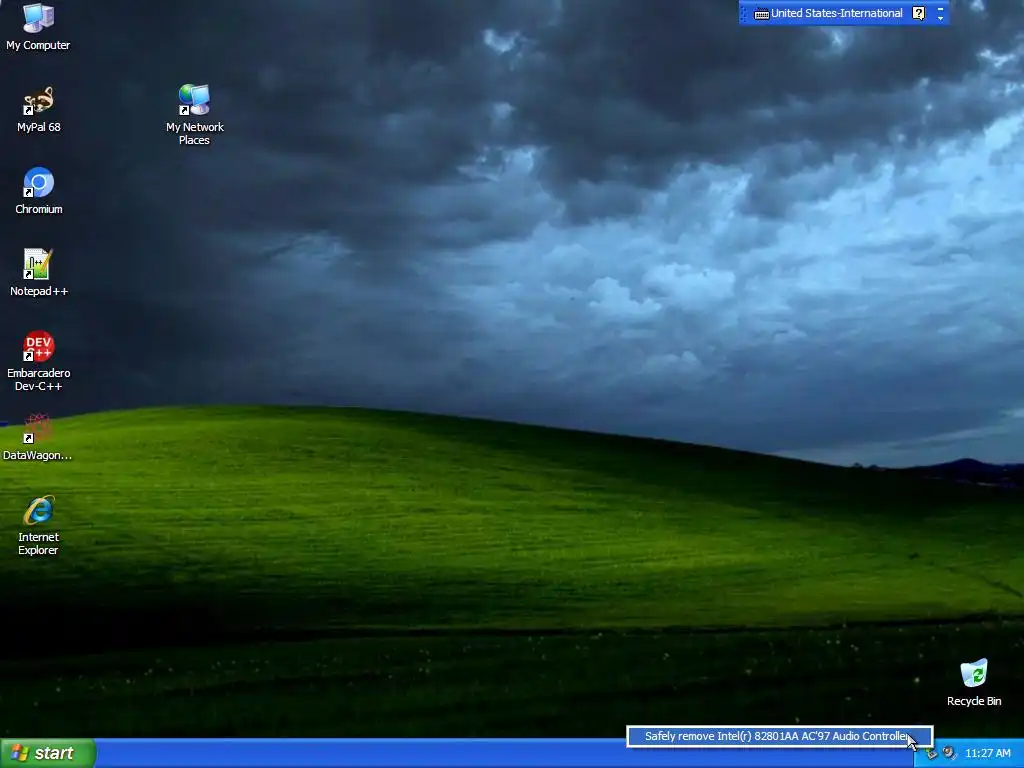Viewport: 1024px width, 768px height.
Task: Select the DataWagon desktop shortcut
Action: [x=37, y=437]
